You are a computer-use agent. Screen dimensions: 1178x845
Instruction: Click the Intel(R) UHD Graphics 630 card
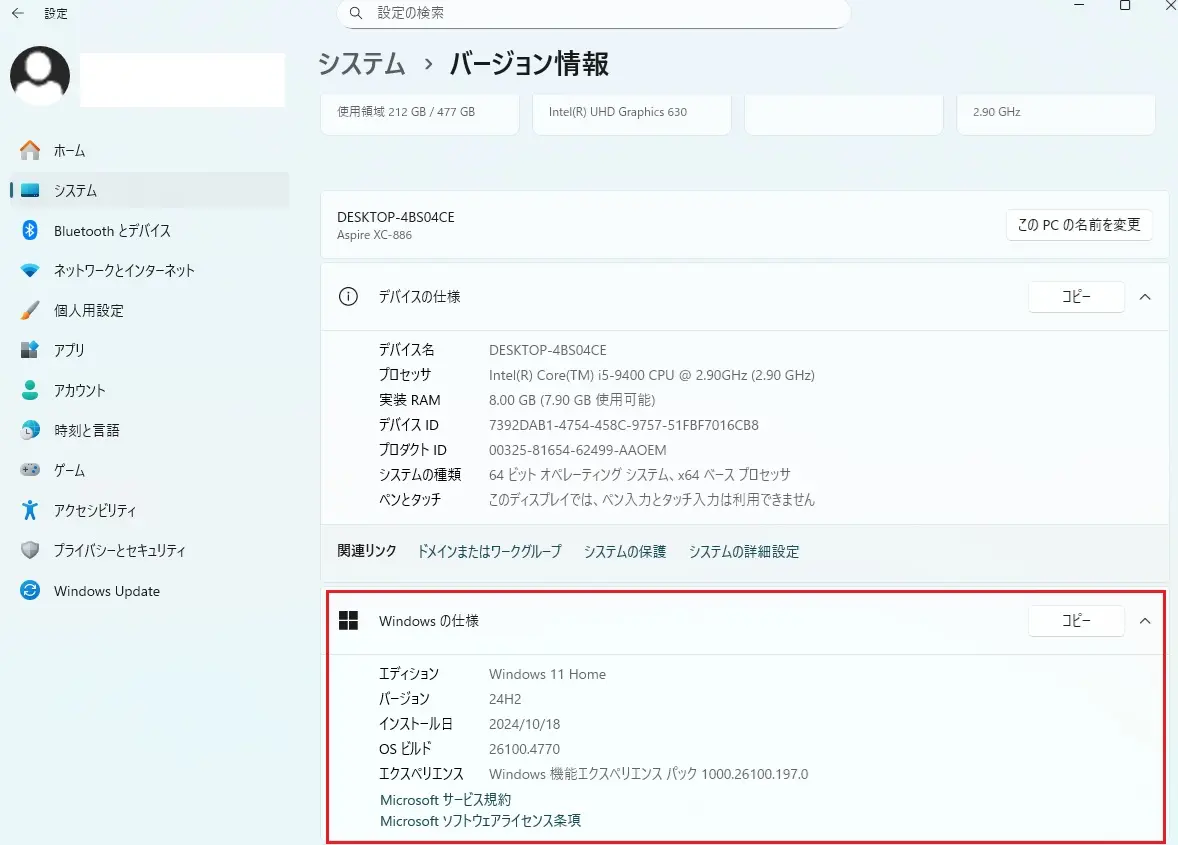632,114
